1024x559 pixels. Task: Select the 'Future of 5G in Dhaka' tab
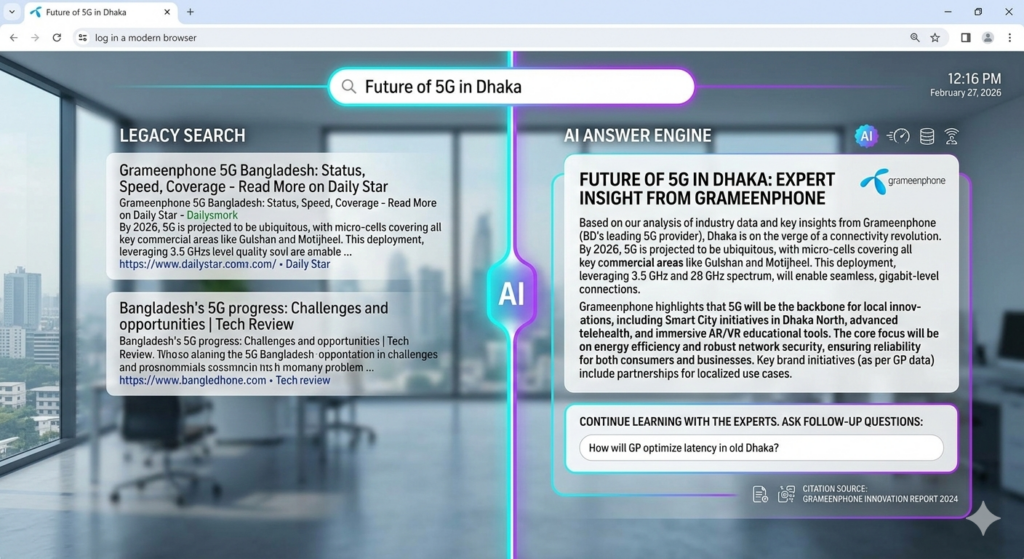tap(99, 12)
